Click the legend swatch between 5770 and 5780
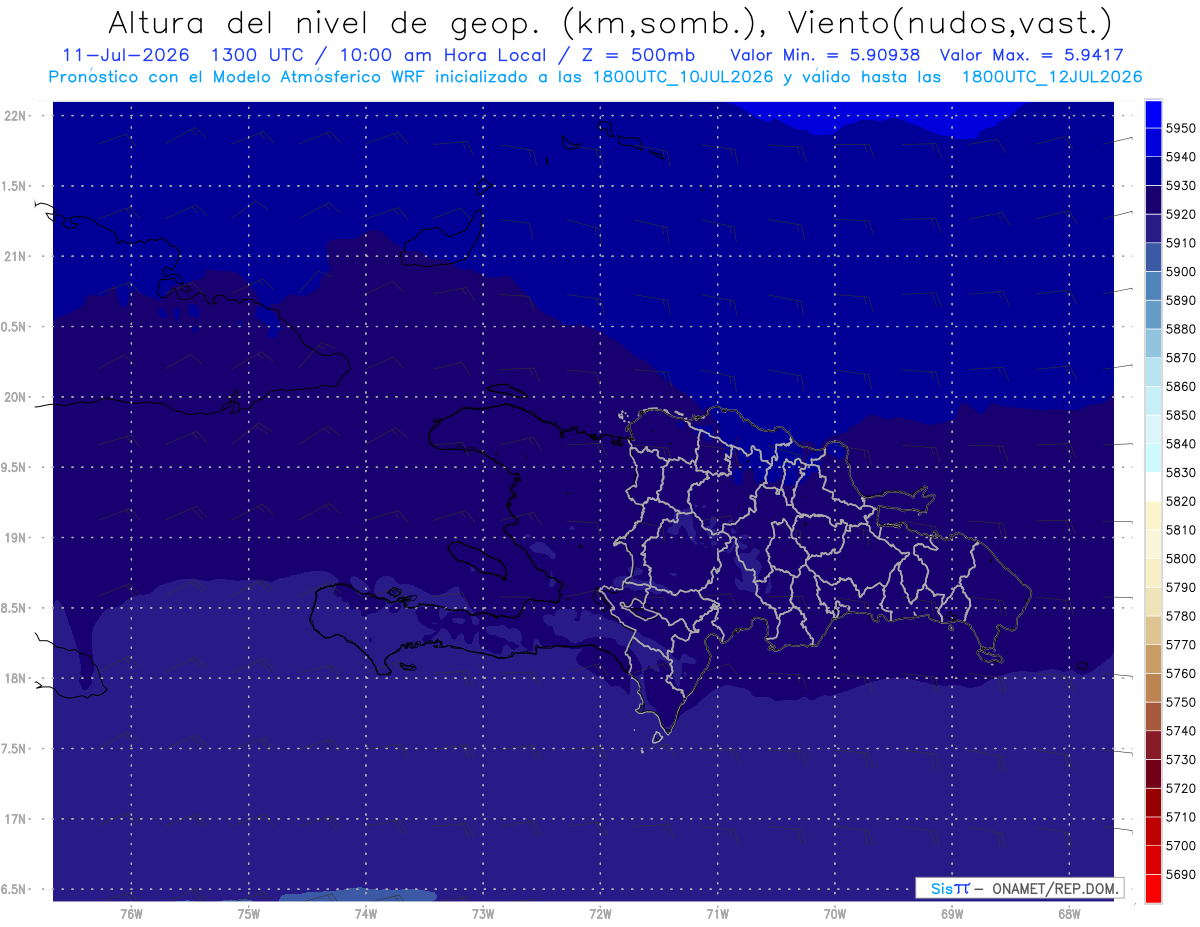Viewport: 1200px width, 927px height. [1153, 630]
